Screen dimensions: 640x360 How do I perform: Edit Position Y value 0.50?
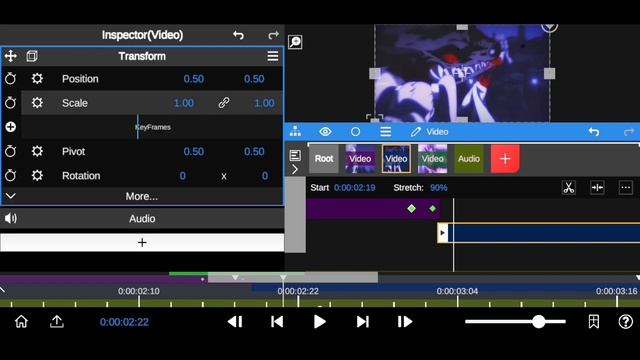click(x=254, y=79)
